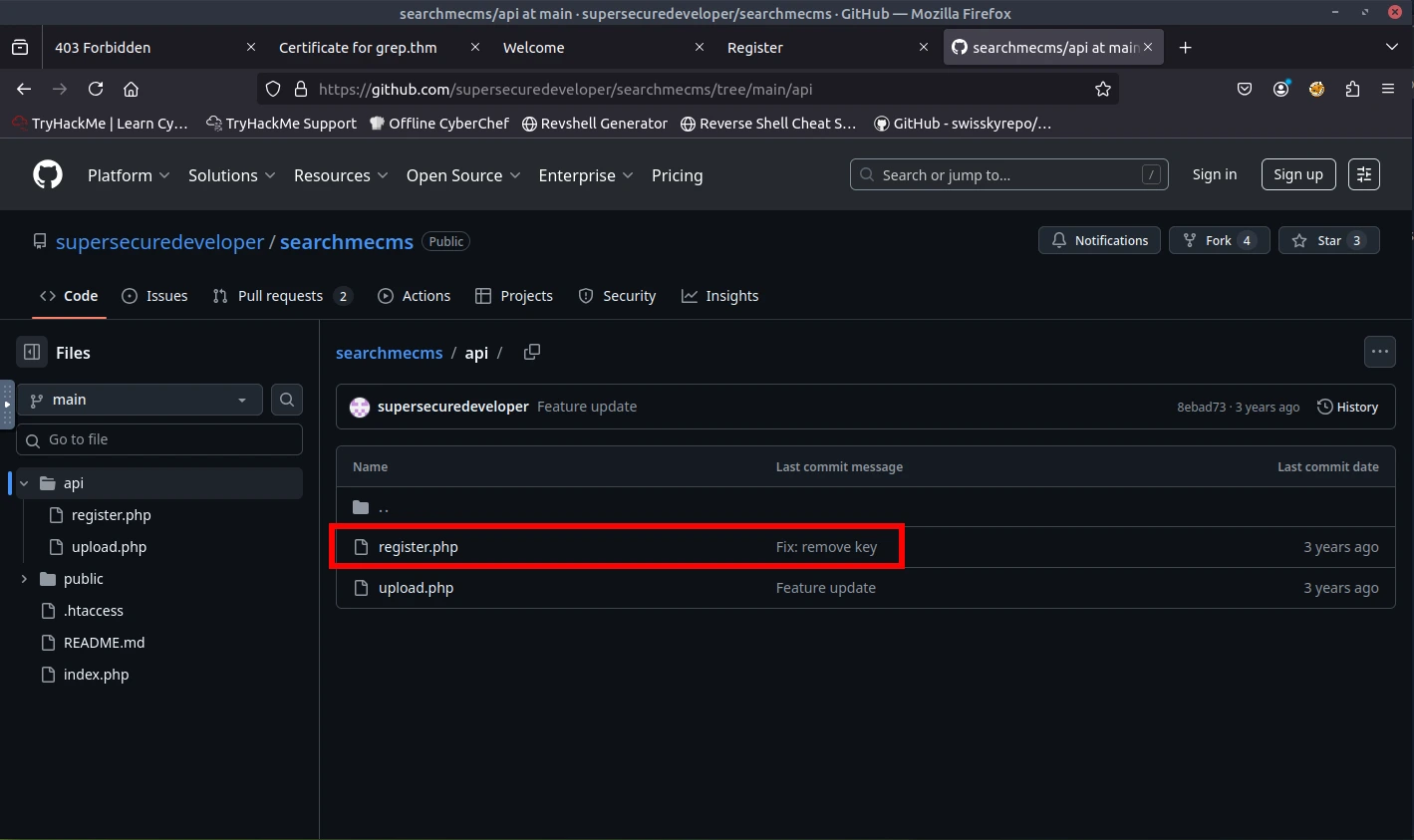Copy path using the copy icon
This screenshot has width=1414, height=840.
tap(532, 352)
